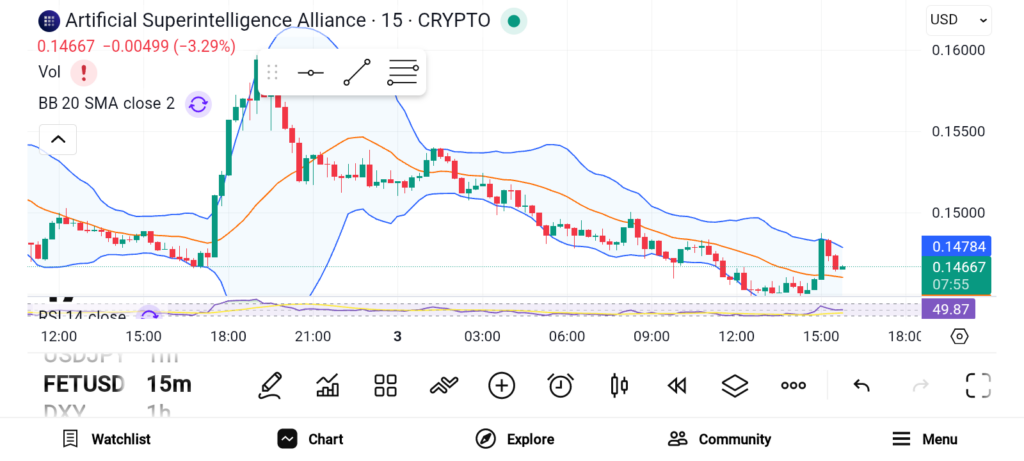Image resolution: width=1024 pixels, height=461 pixels.
Task: Open the USD currency dropdown
Action: 958,19
